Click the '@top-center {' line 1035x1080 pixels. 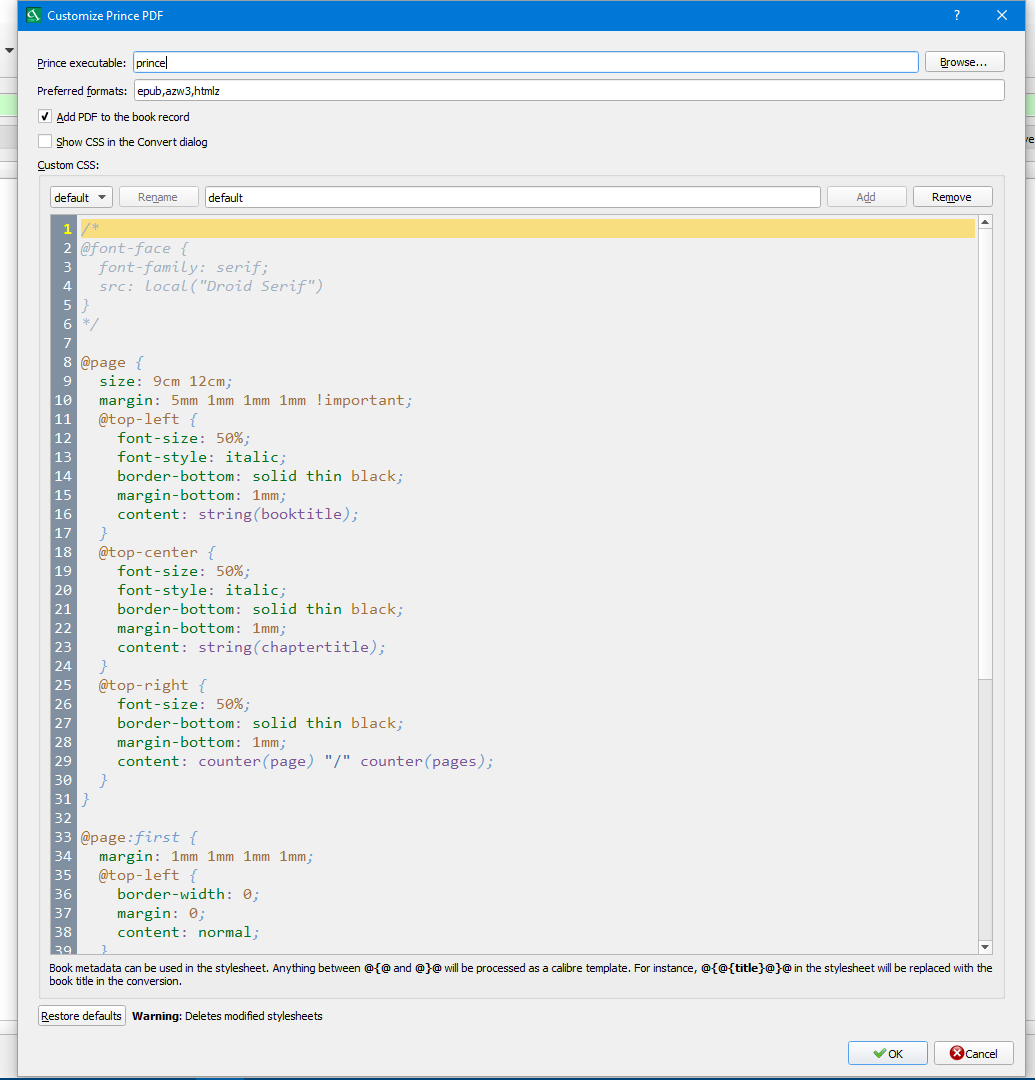tap(157, 552)
